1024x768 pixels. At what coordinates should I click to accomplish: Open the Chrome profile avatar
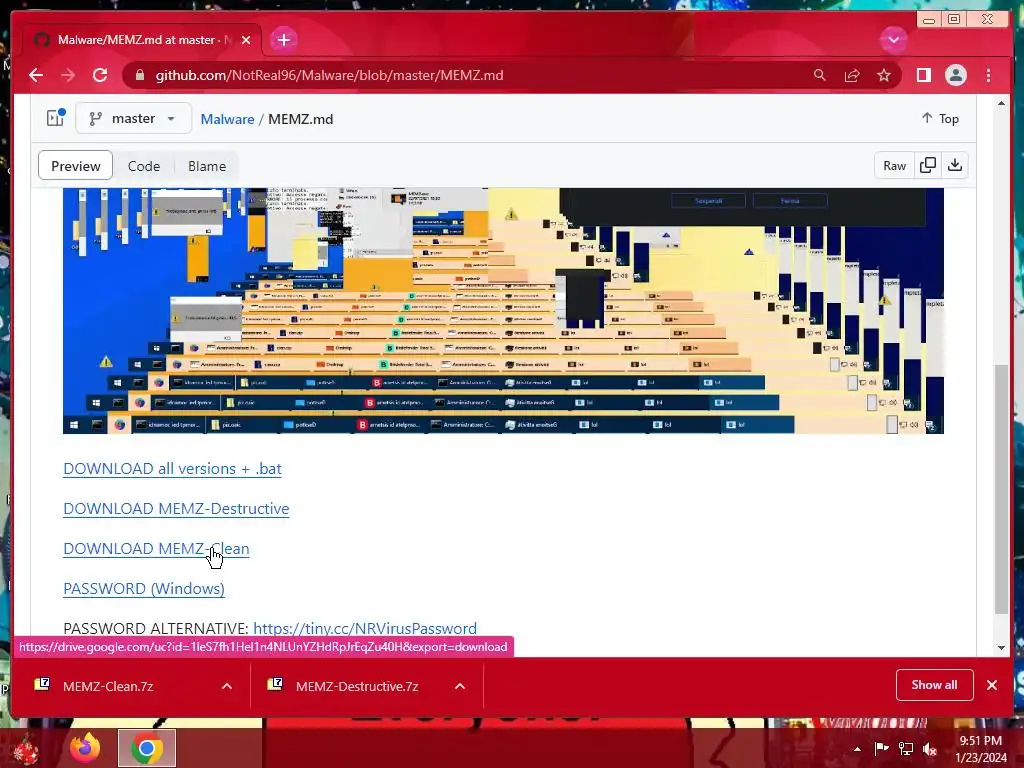tap(955, 75)
